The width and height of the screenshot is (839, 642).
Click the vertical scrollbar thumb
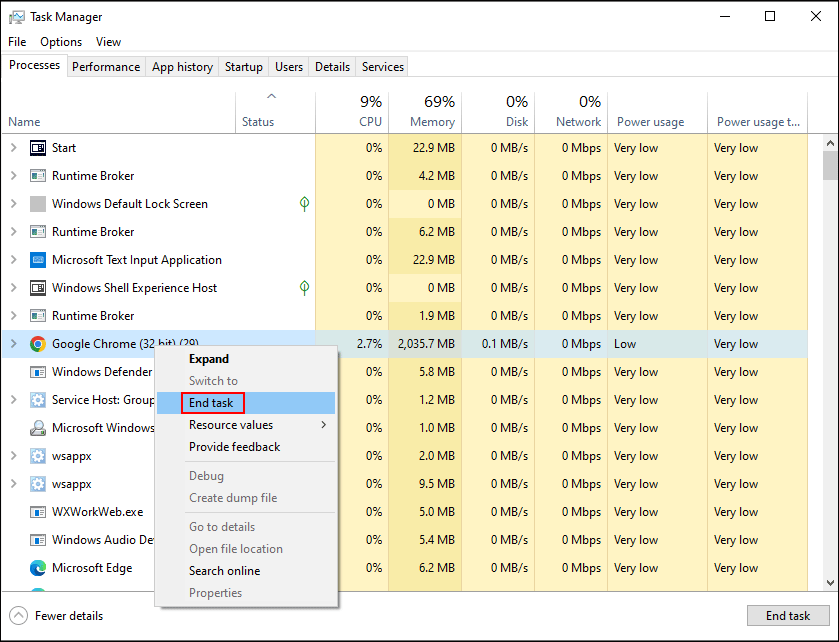pyautogui.click(x=830, y=165)
